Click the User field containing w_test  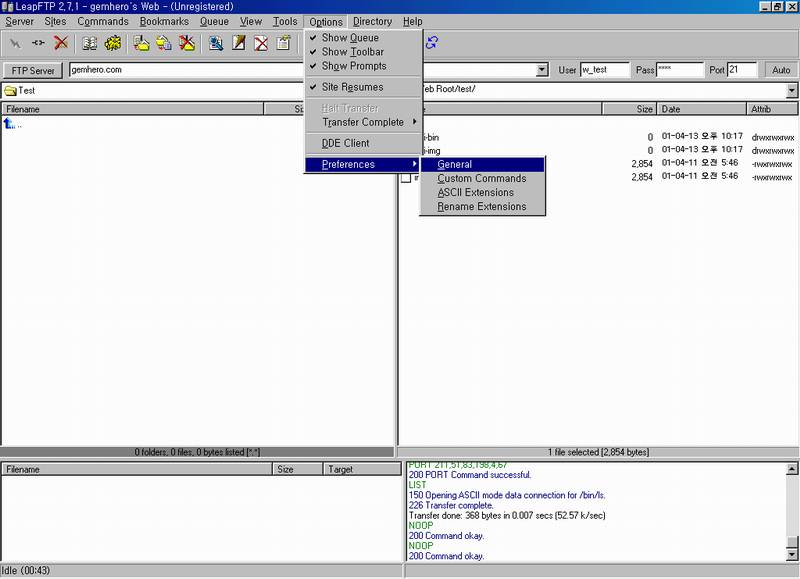click(x=605, y=70)
